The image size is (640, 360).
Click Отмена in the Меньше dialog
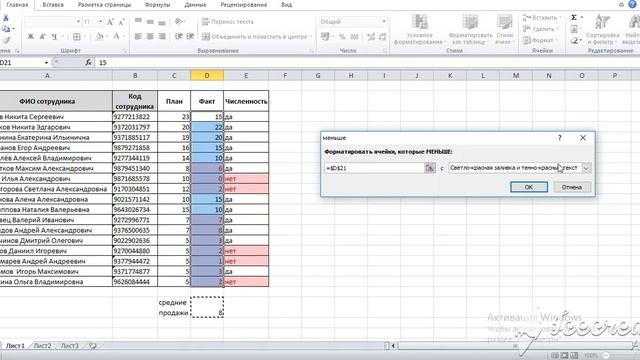[571, 187]
